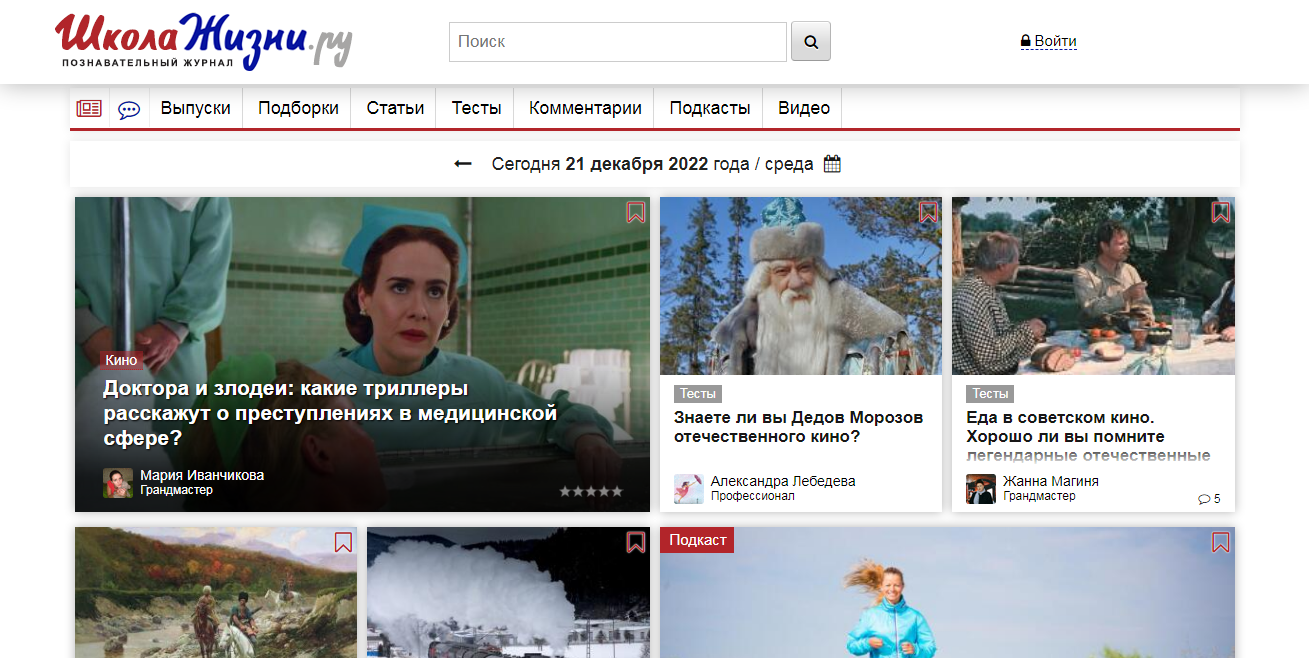Viewport: 1309px width, 658px height.
Task: Bookmark the Доктора и злодеи article
Action: click(x=636, y=212)
